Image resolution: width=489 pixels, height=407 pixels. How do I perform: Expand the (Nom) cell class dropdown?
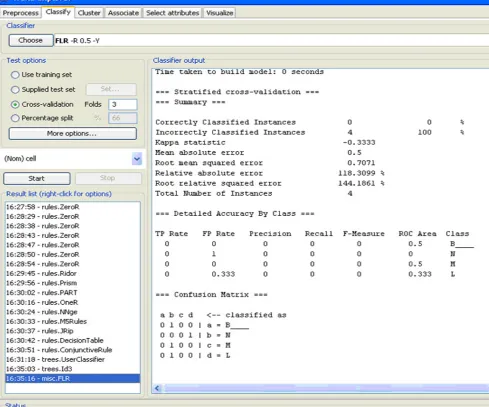tap(137, 159)
